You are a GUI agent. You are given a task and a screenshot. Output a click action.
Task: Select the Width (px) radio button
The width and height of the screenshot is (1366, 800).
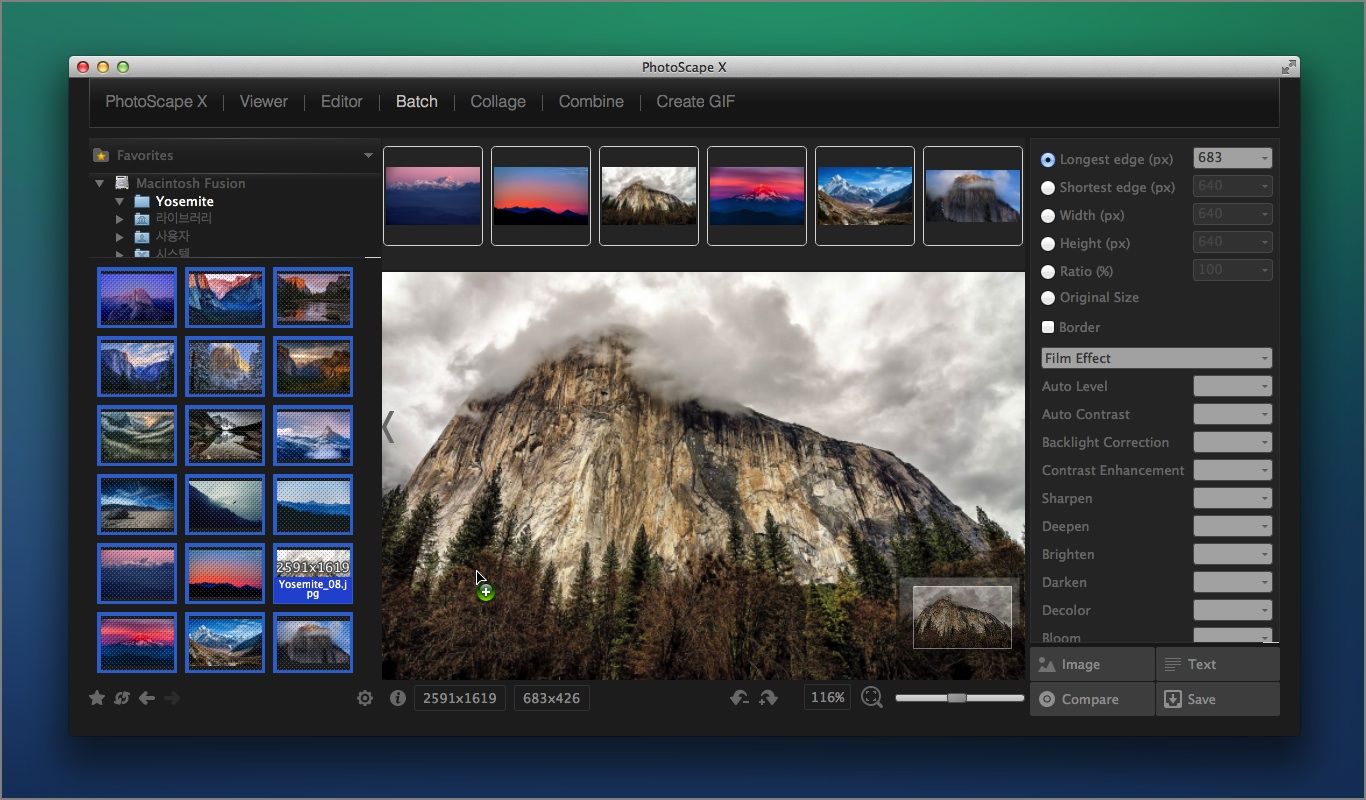pyautogui.click(x=1048, y=215)
